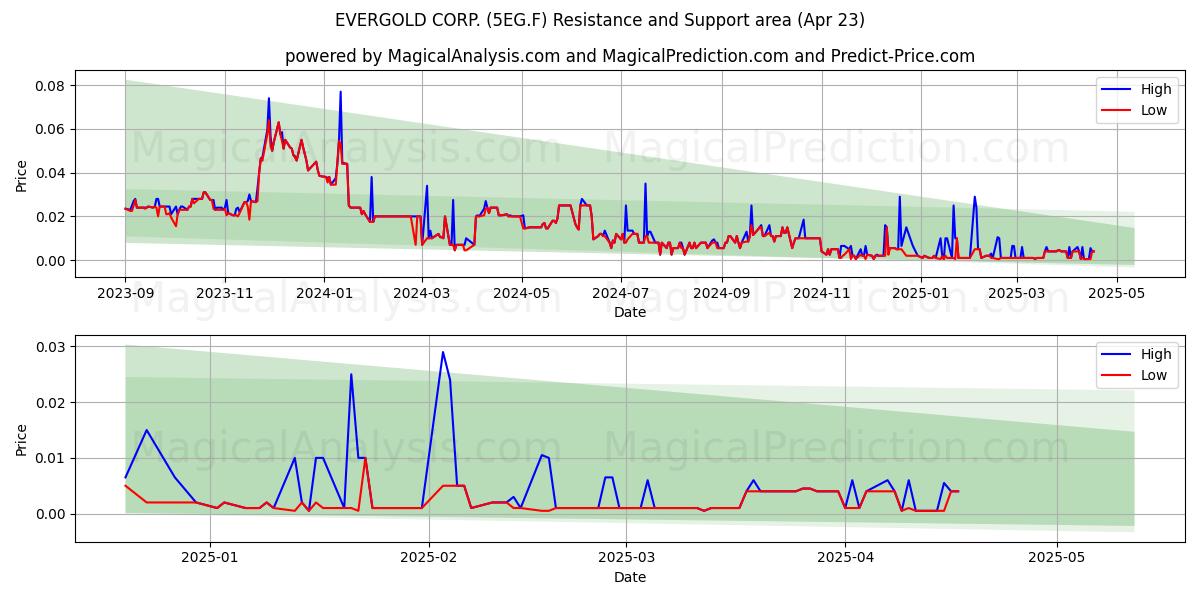This screenshot has width=1200, height=600.
Task: Click the 2025-01 label on top chart
Action: tap(919, 294)
